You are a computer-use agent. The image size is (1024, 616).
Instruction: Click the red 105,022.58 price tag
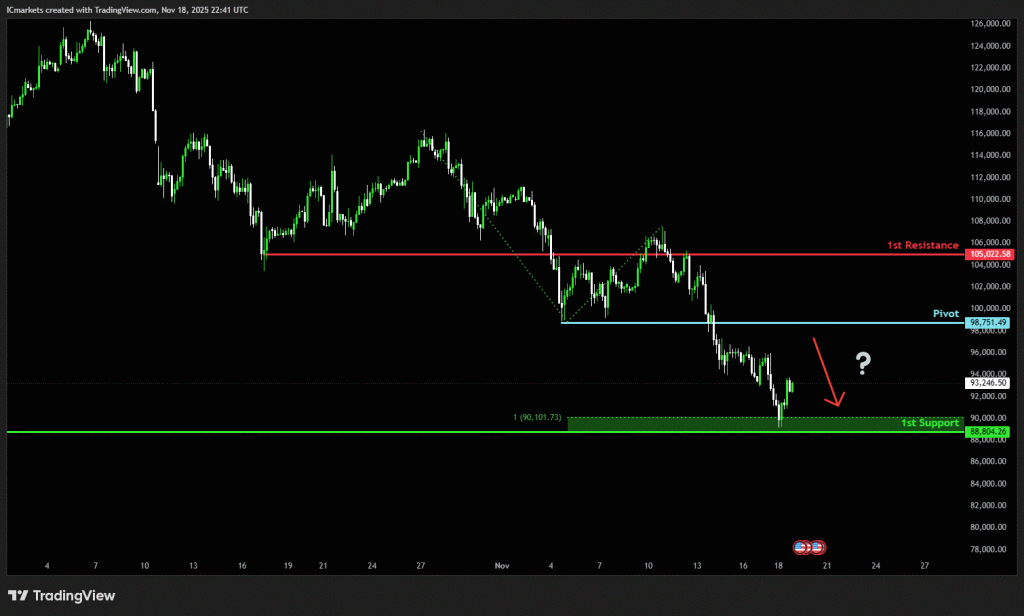pyautogui.click(x=988, y=254)
